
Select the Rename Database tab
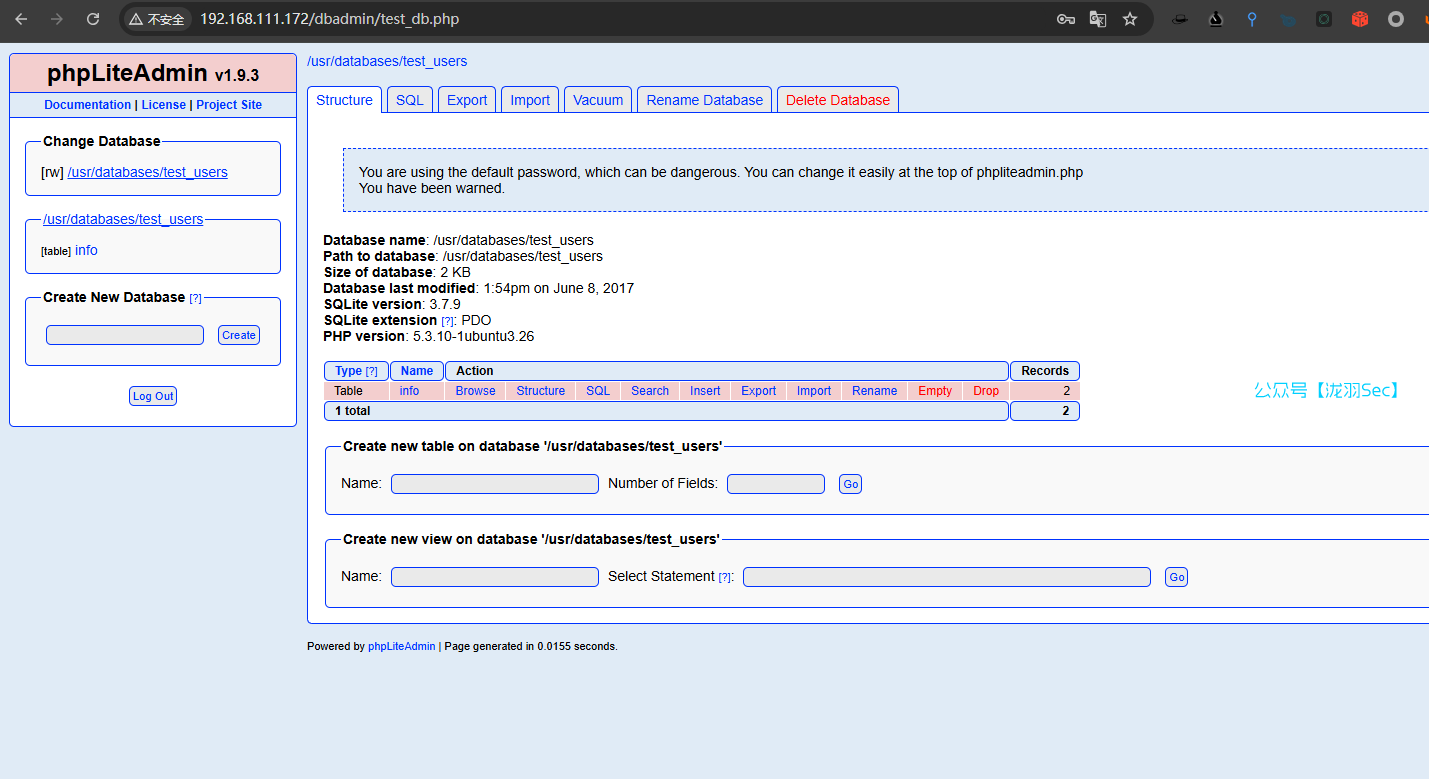click(704, 100)
